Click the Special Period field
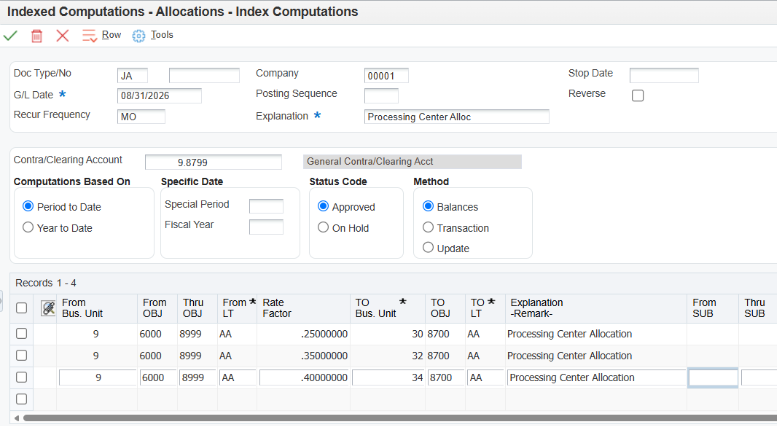 (x=266, y=206)
